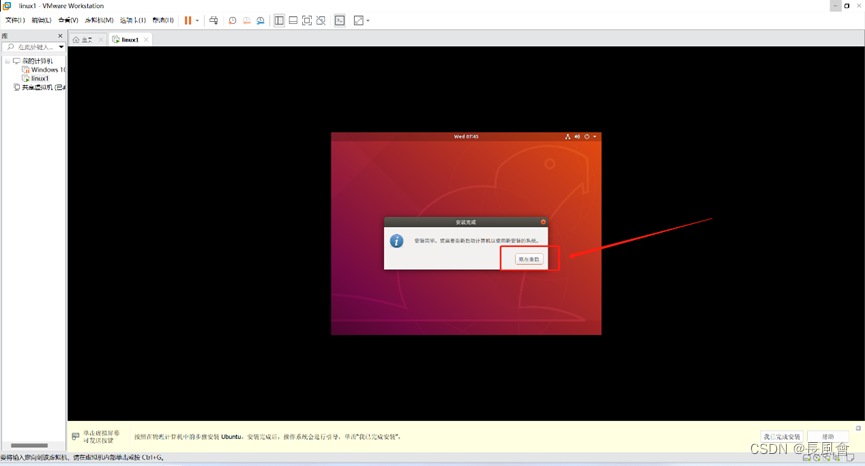Viewport: 865px width, 466px height.
Task: Open the Help menu
Action: point(163,20)
